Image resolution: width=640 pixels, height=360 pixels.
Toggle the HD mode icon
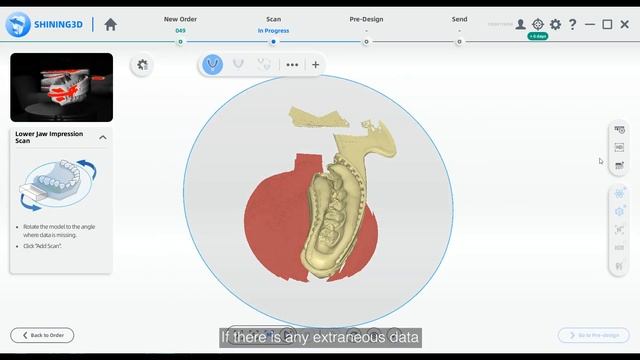(x=619, y=147)
